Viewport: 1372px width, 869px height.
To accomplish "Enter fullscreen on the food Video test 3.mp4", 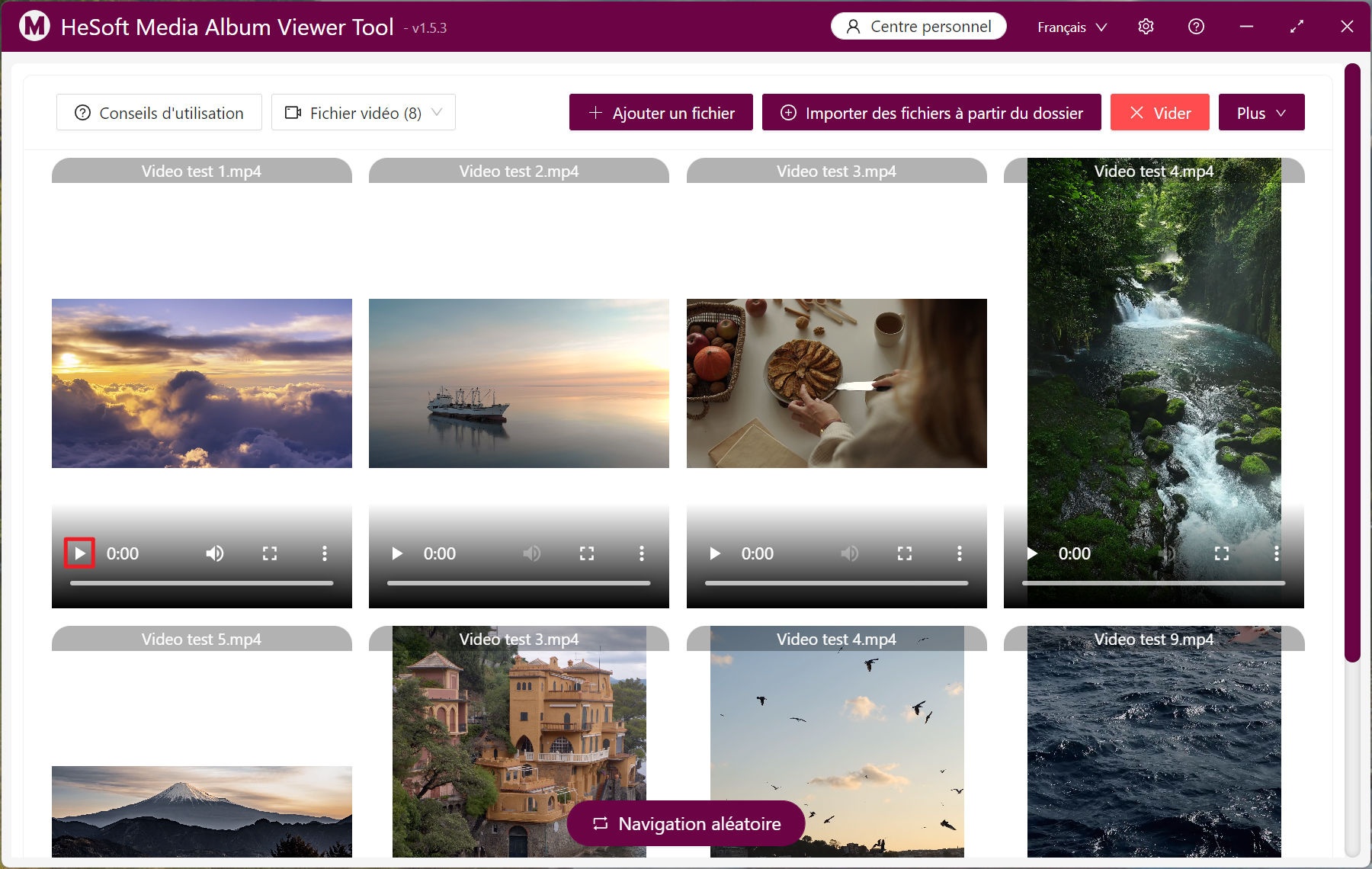I will (905, 553).
